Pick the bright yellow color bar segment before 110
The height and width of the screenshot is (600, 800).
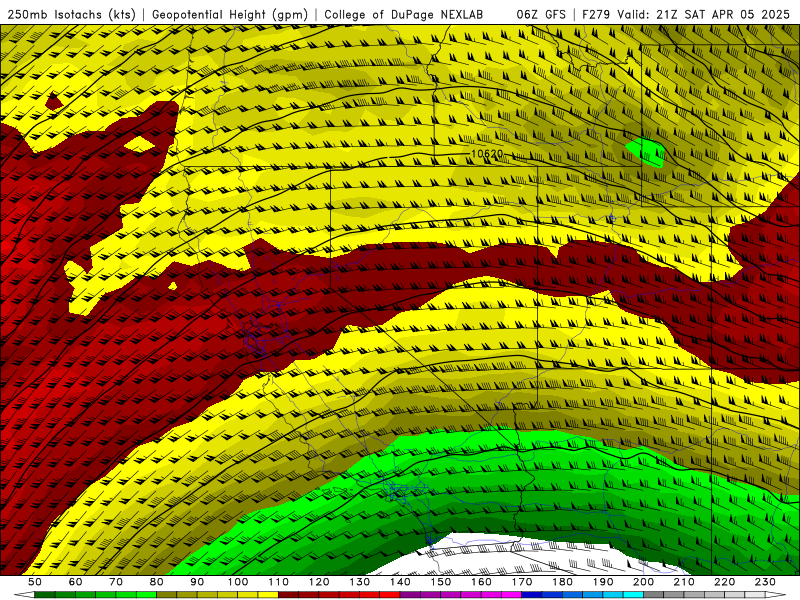(x=268, y=594)
